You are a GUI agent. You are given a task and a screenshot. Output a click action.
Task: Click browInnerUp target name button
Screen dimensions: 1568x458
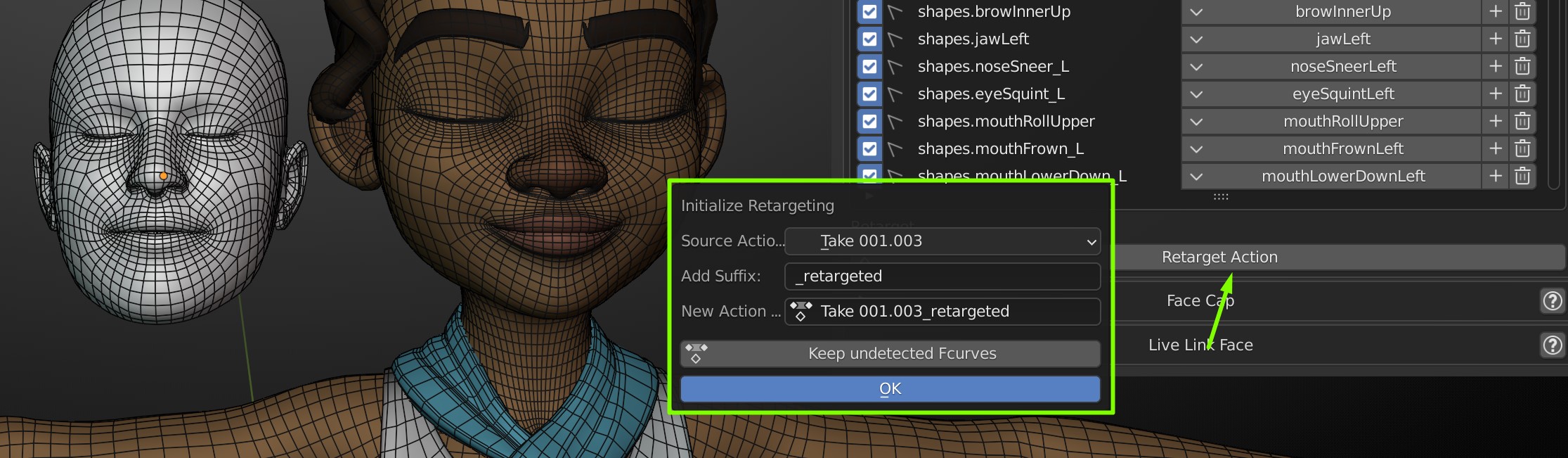point(1344,11)
